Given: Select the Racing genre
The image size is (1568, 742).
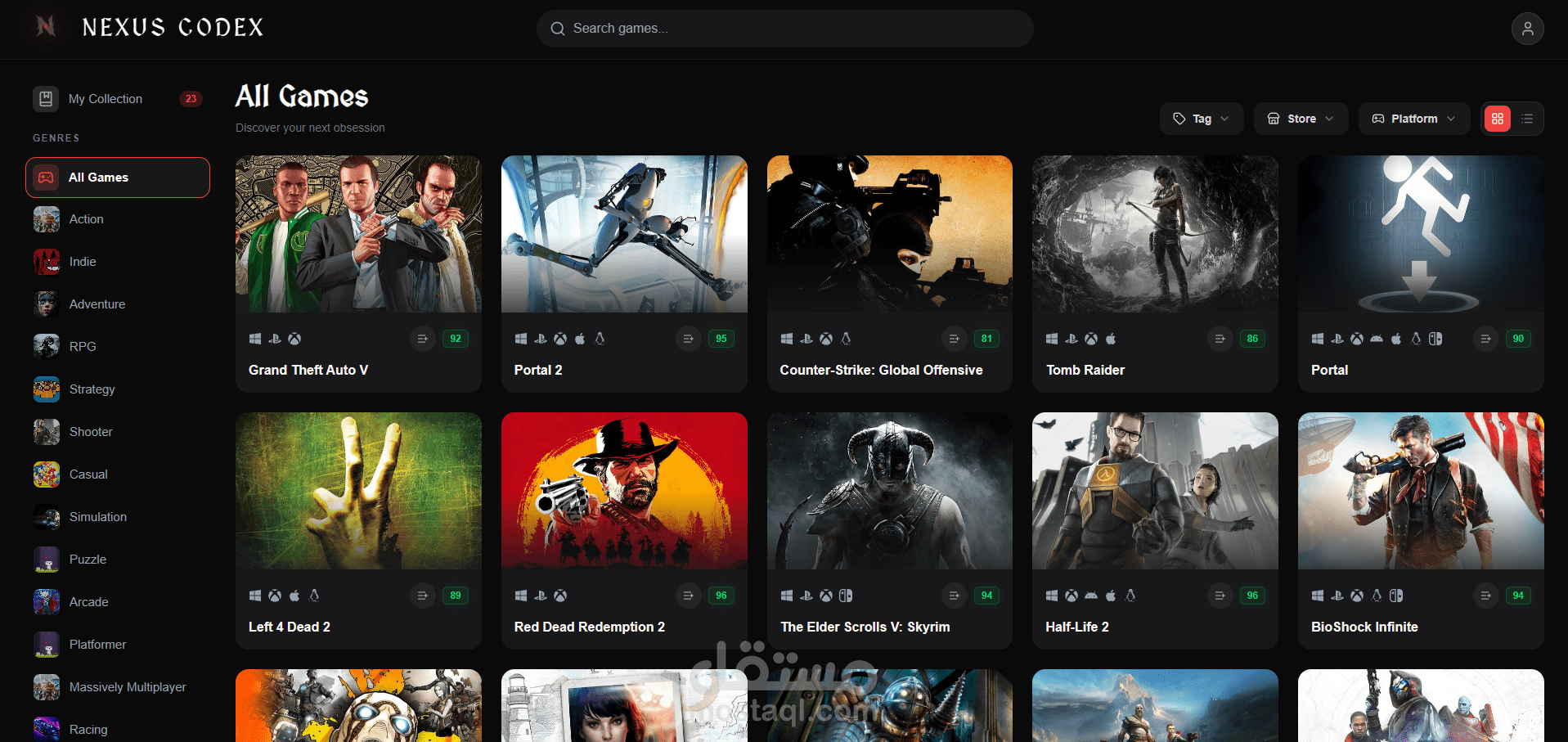Looking at the screenshot, I should click(118, 730).
